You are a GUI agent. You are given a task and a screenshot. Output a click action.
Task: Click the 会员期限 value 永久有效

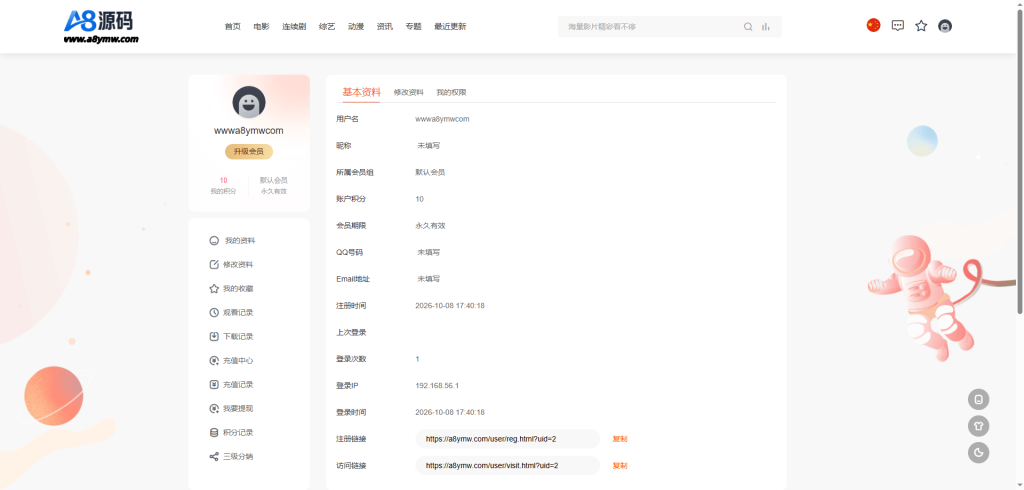tap(430, 225)
